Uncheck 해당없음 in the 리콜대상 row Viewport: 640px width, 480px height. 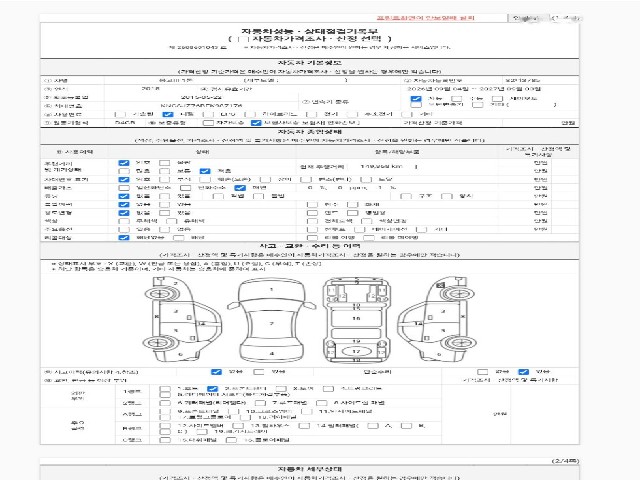click(124, 238)
